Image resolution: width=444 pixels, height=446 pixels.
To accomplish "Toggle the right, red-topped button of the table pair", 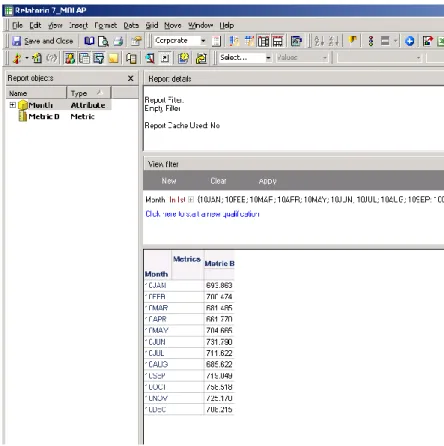I will click(278, 41).
